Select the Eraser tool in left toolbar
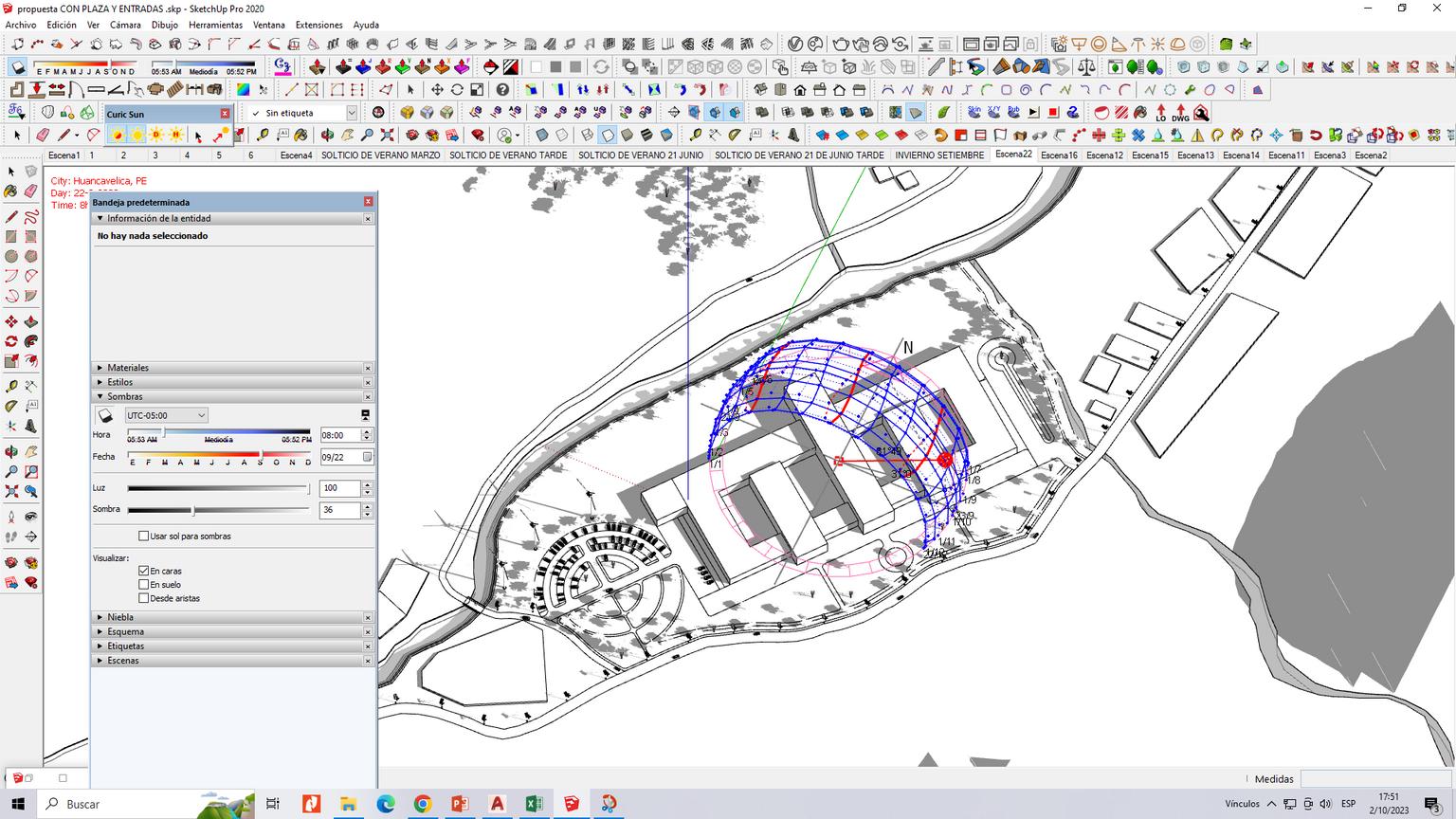Viewport: 1456px width, 819px height. pos(31,191)
